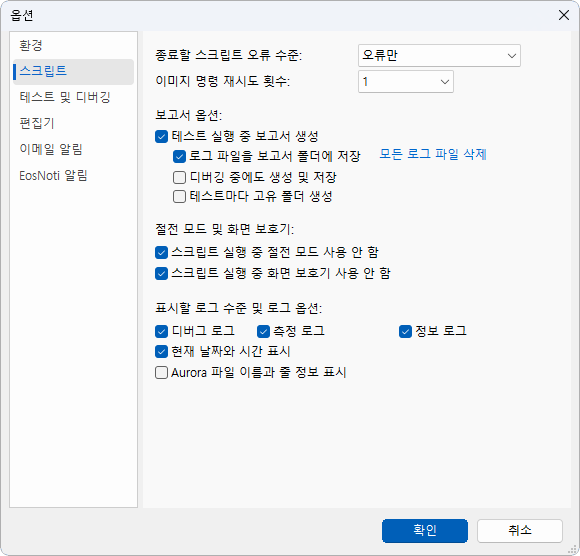Screen dimensions: 580x556
Task: Click the 절전 모드 및 화면 보호기: label
Action: (x=225, y=229)
